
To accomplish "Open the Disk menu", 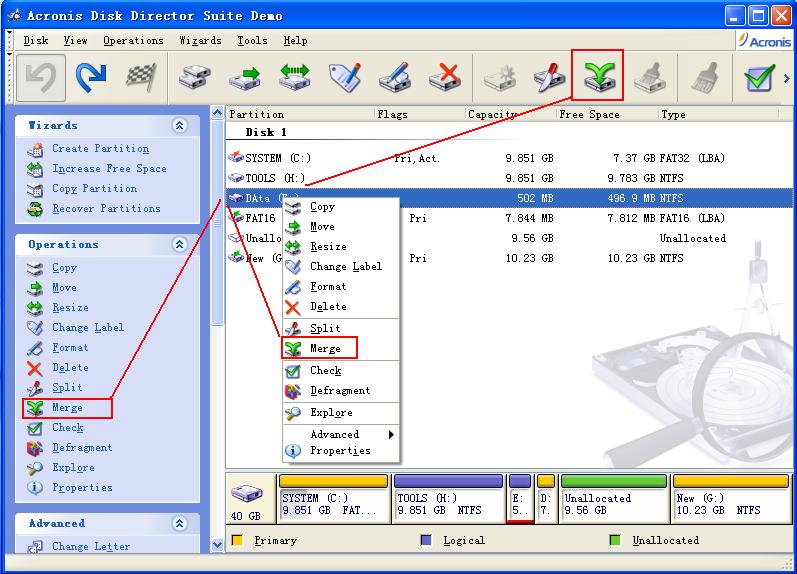I will (36, 41).
